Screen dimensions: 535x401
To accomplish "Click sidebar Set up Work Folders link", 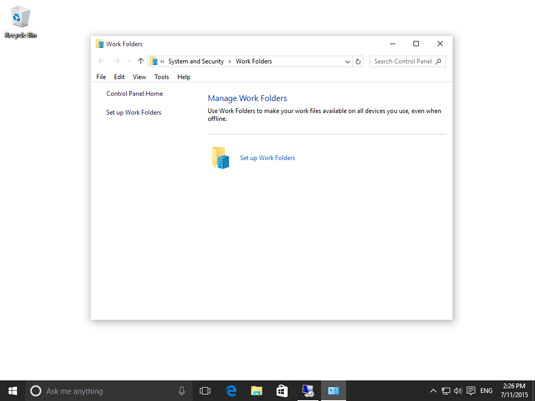I will [133, 112].
